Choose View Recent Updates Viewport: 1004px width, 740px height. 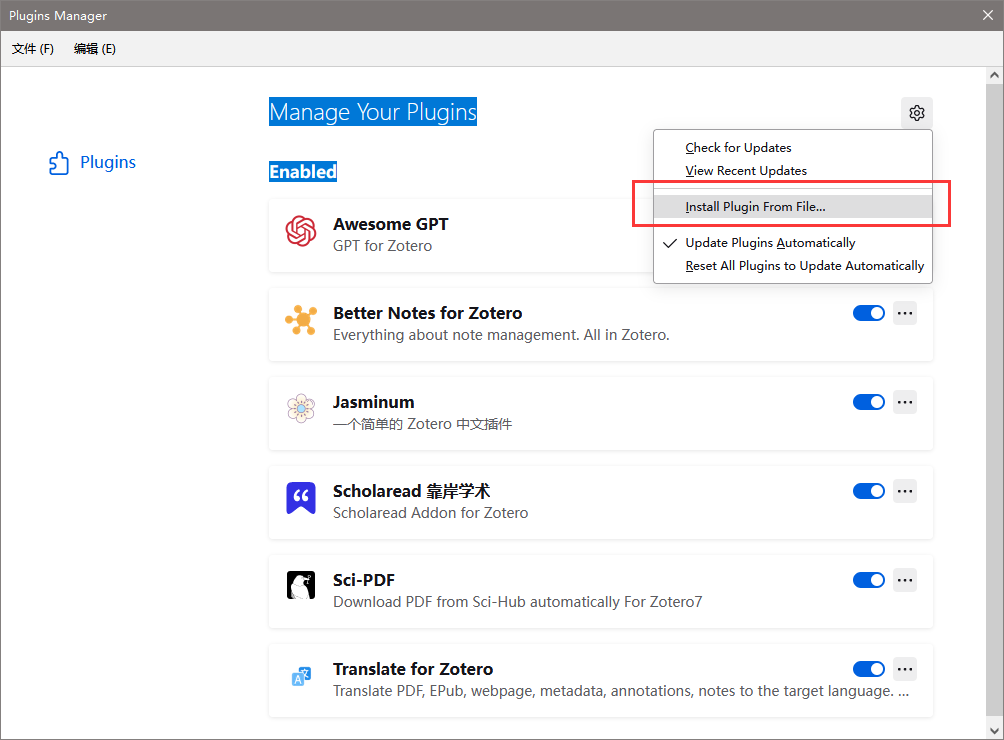[x=793, y=171]
